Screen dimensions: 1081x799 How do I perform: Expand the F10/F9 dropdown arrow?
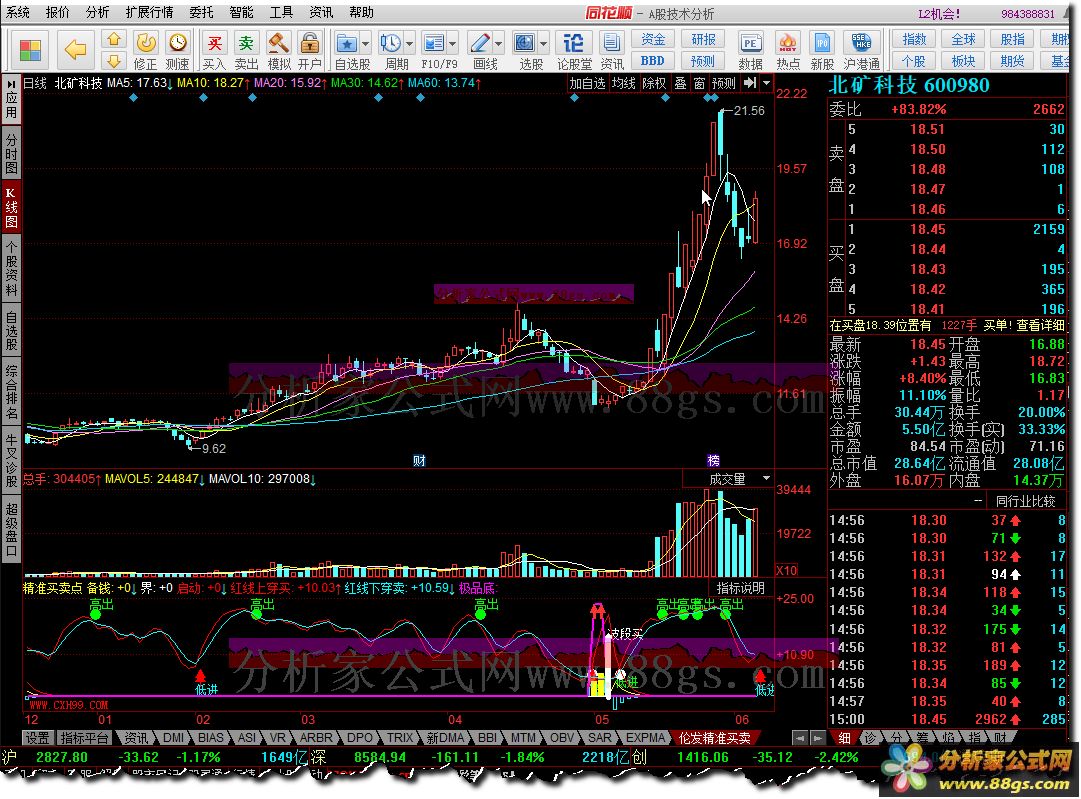[x=453, y=44]
